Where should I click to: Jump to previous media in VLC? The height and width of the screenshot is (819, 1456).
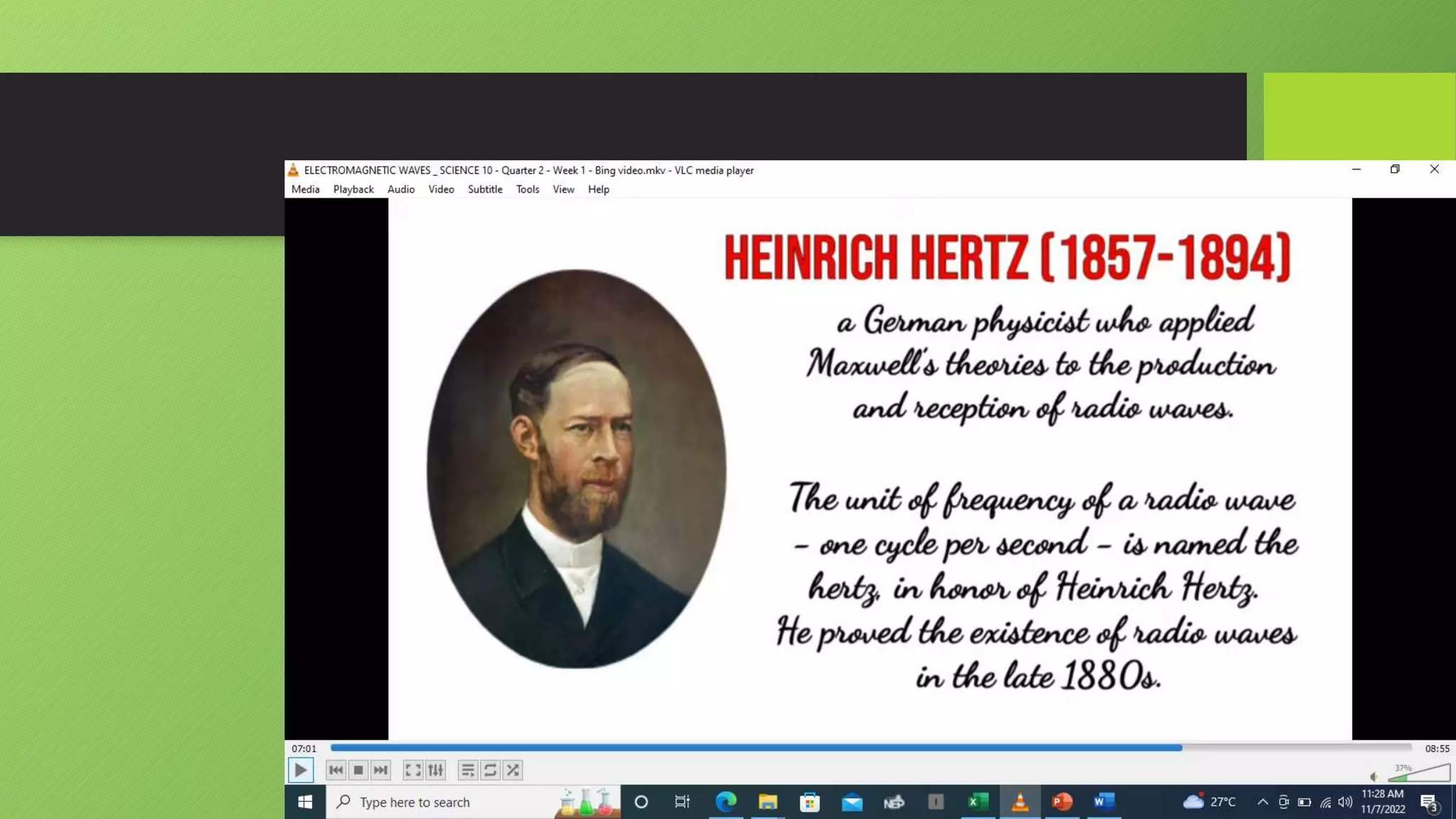[336, 770]
